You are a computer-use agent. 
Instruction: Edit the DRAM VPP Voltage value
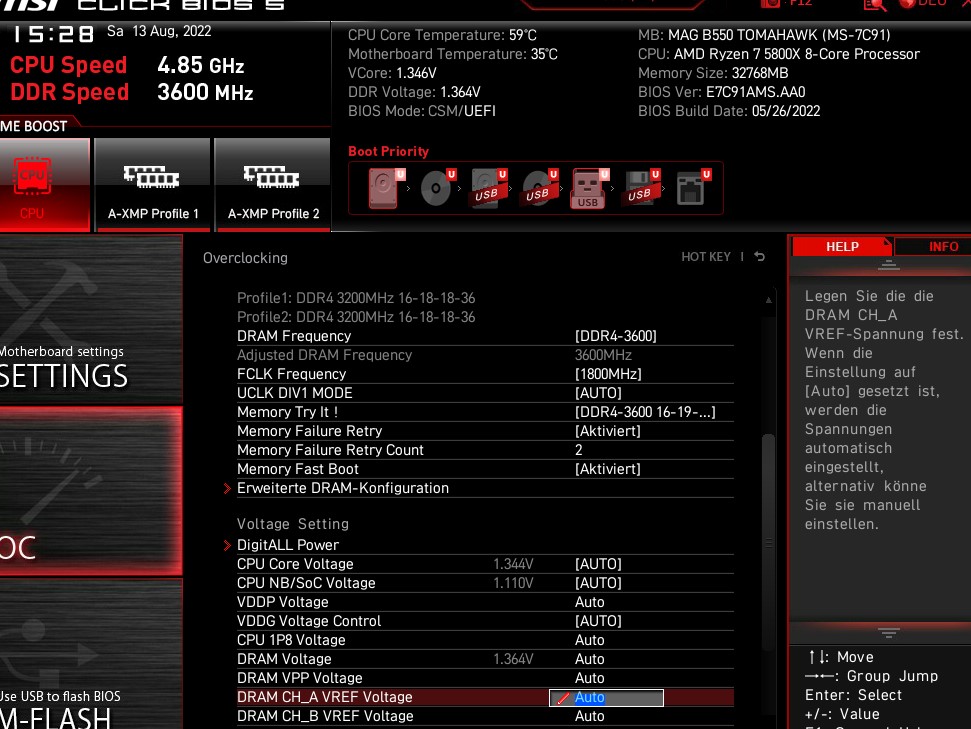pyautogui.click(x=590, y=678)
